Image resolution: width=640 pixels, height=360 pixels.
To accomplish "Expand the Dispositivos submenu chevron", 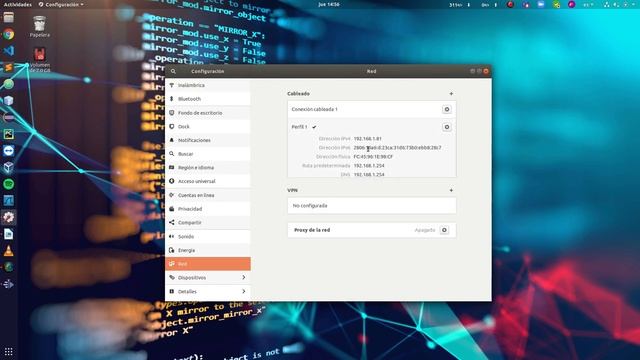I will click(244, 278).
